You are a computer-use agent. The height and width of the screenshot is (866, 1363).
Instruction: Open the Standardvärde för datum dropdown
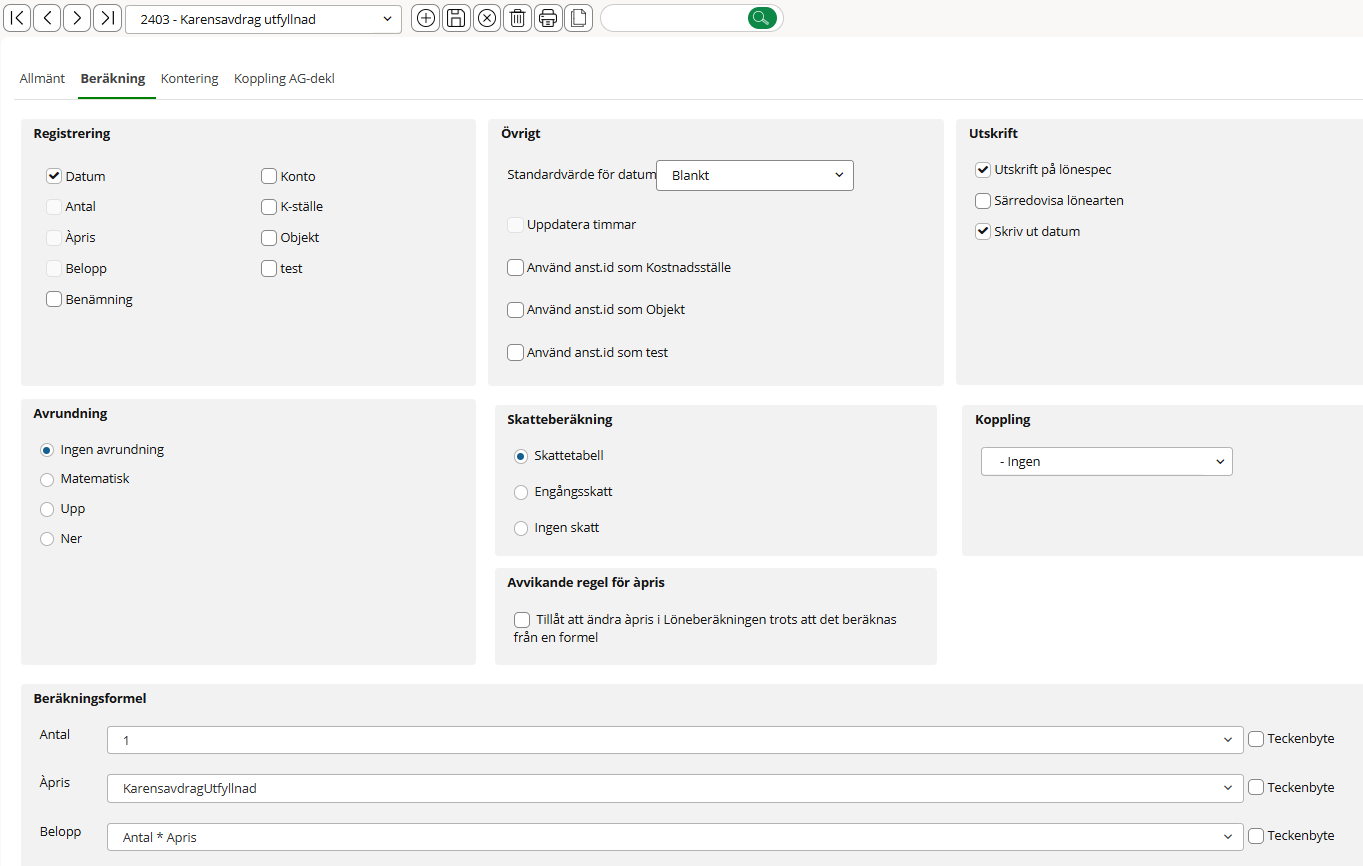point(755,175)
